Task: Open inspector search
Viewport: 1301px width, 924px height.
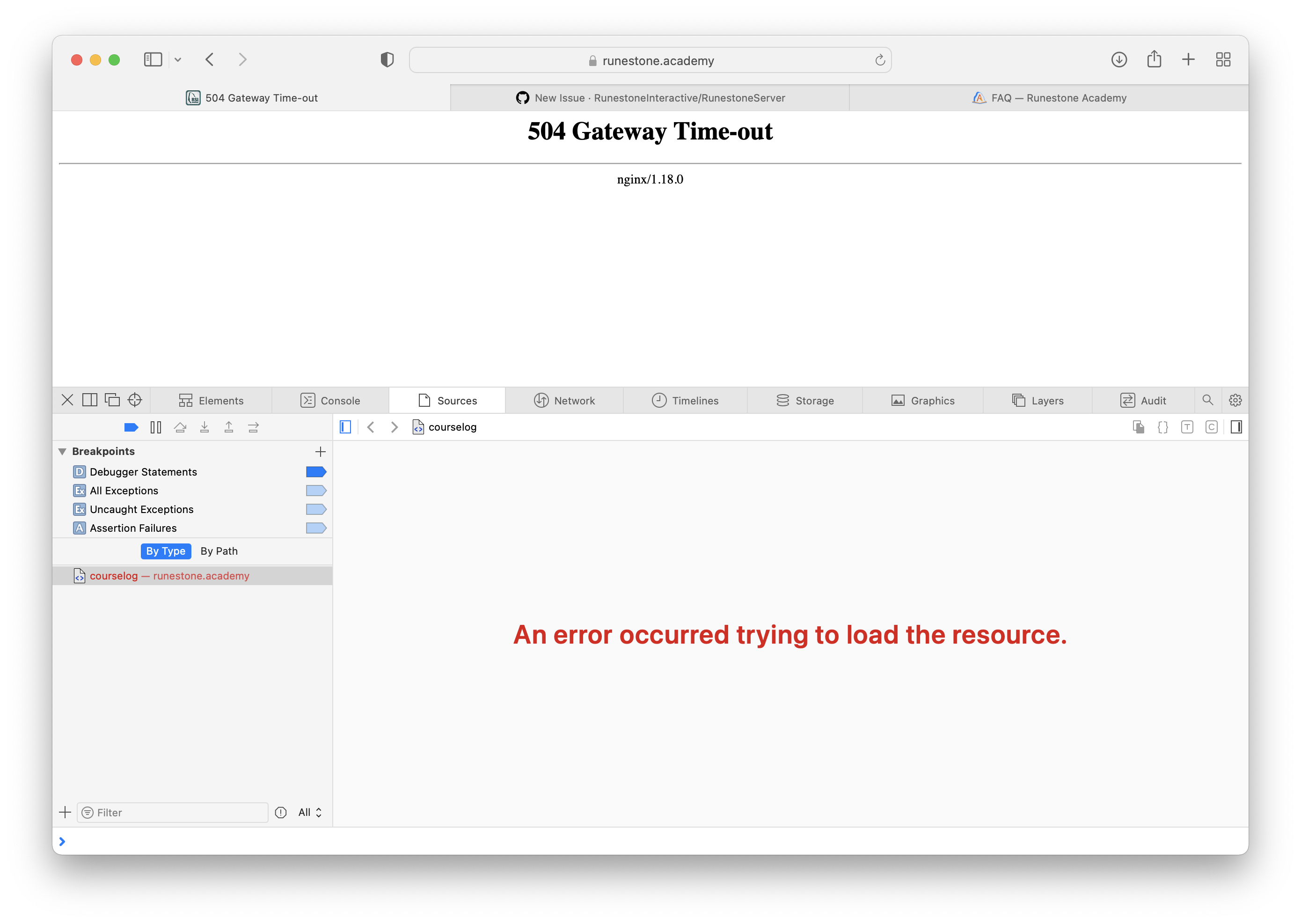Action: [x=1208, y=400]
